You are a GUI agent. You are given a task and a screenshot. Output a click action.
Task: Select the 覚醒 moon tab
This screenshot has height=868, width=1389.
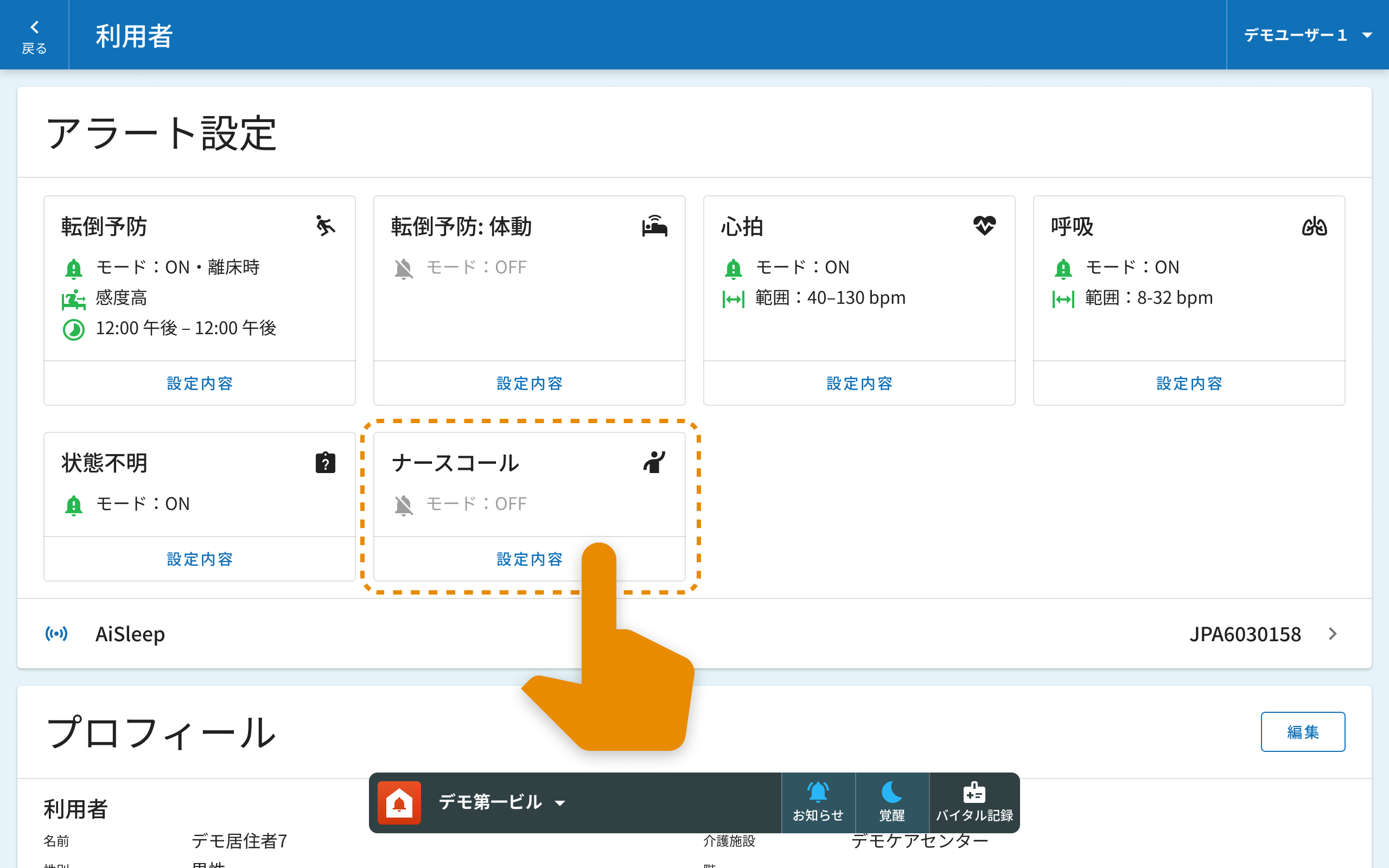coord(891,802)
